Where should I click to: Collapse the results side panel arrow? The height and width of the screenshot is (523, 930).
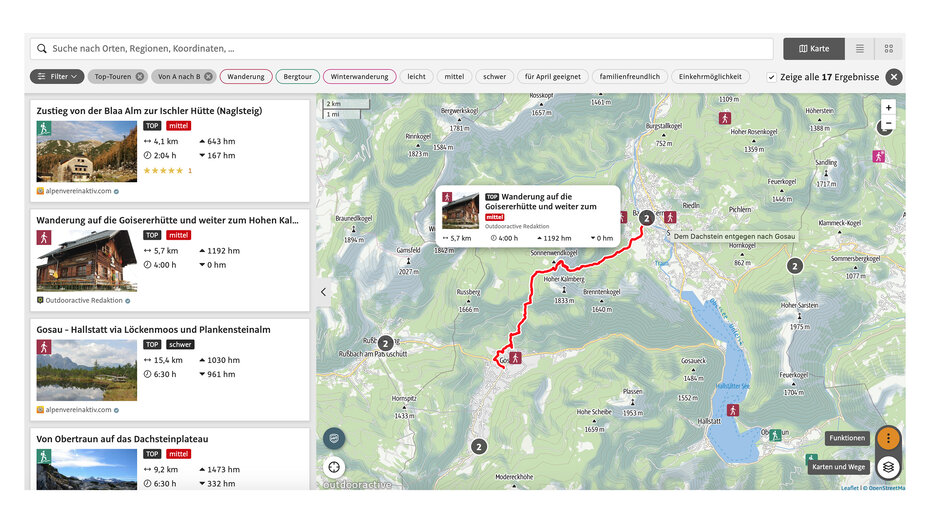click(x=323, y=292)
